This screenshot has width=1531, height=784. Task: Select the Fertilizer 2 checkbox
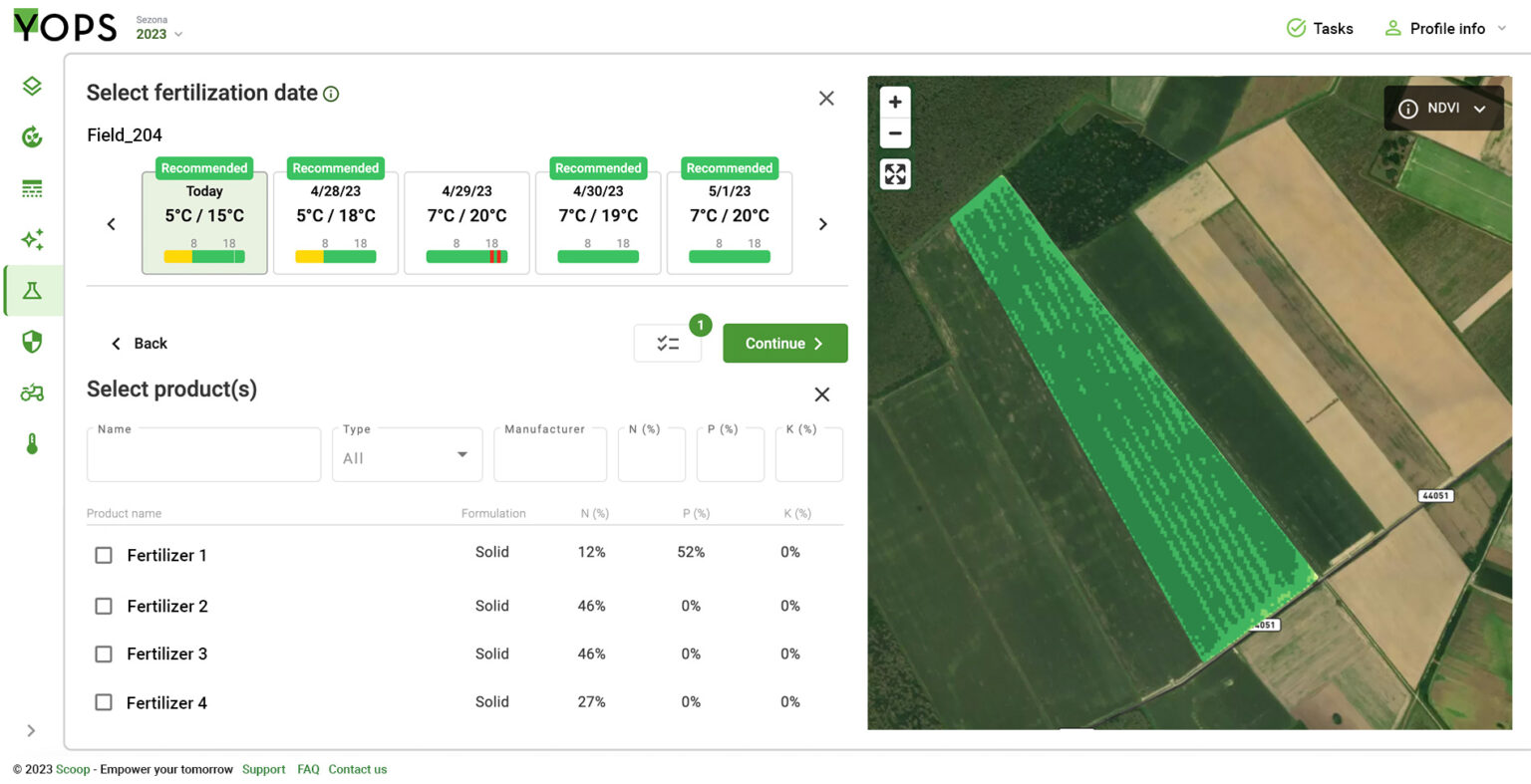(104, 606)
